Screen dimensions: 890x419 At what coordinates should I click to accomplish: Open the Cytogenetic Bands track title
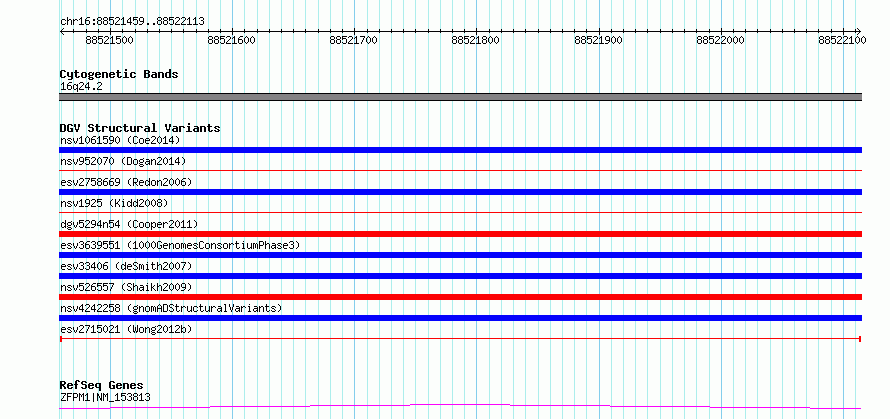(119, 74)
